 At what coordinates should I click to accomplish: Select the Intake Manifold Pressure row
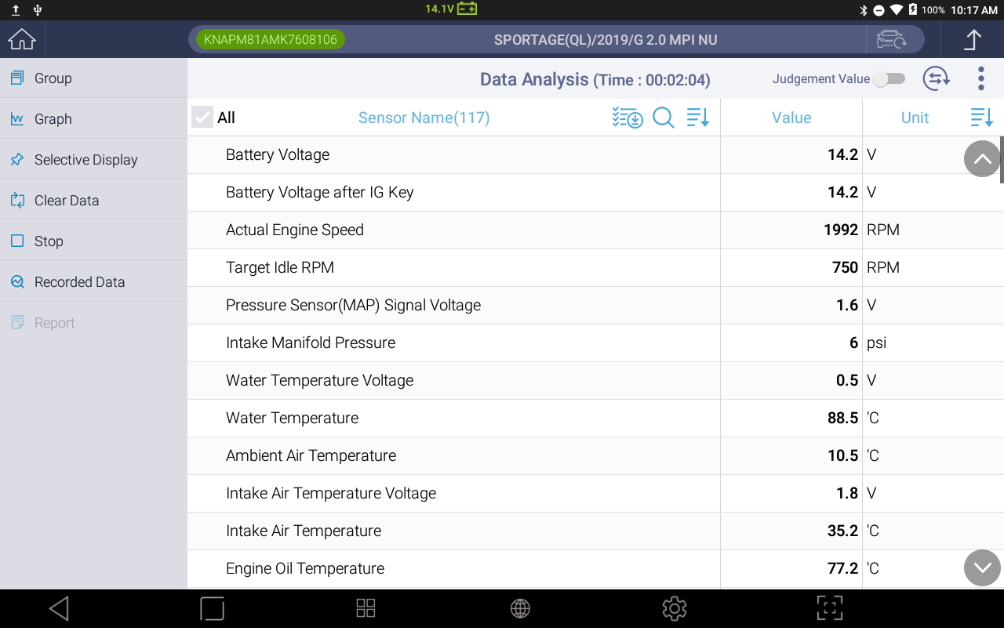[595, 342]
